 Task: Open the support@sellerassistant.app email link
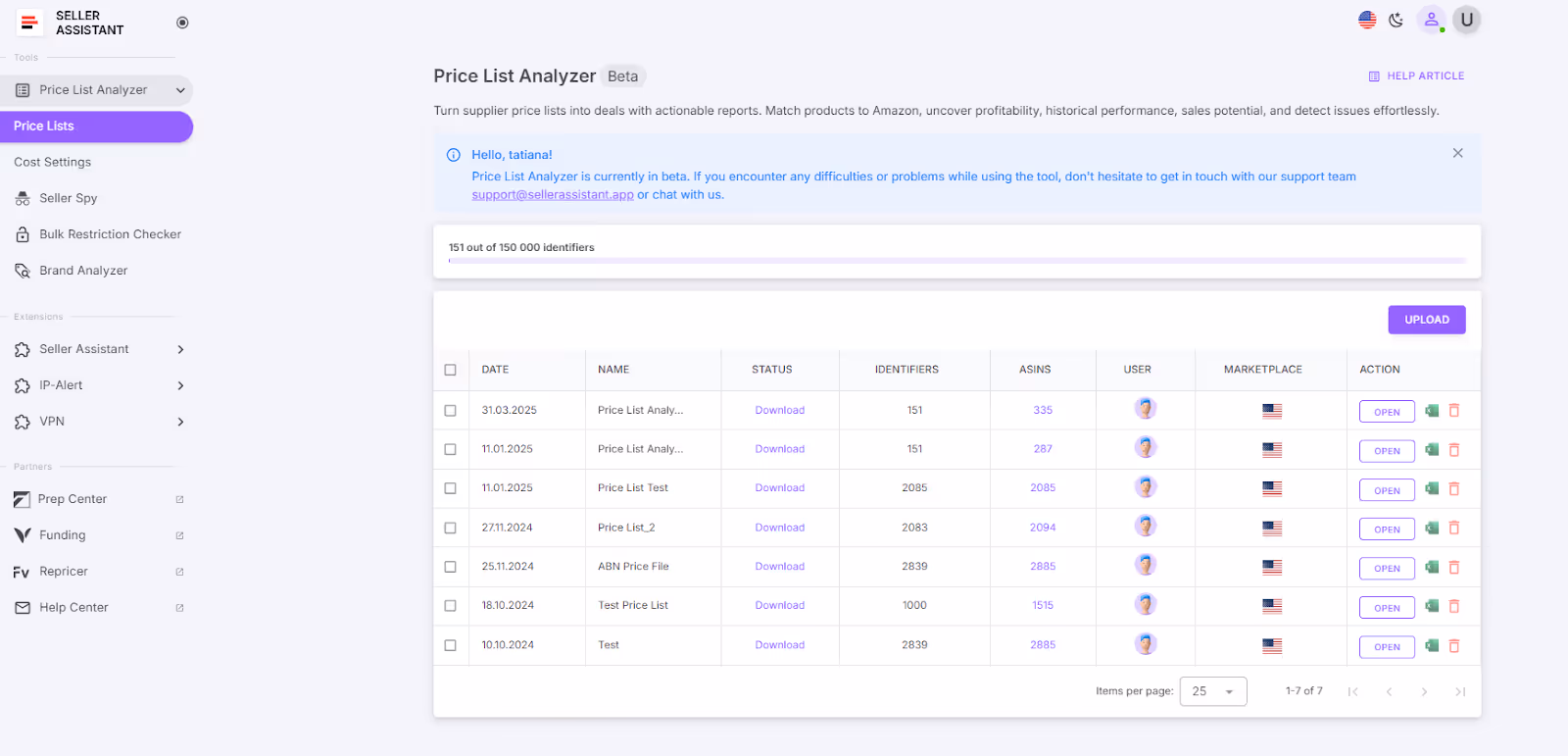tap(553, 195)
